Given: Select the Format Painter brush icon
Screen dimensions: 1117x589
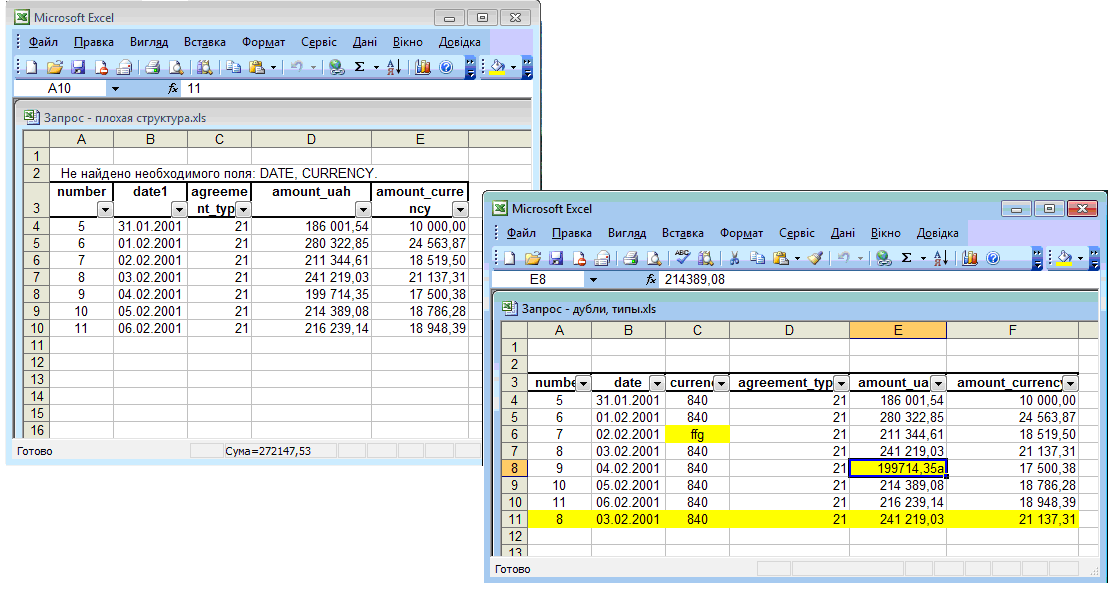Looking at the screenshot, I should coord(815,257).
